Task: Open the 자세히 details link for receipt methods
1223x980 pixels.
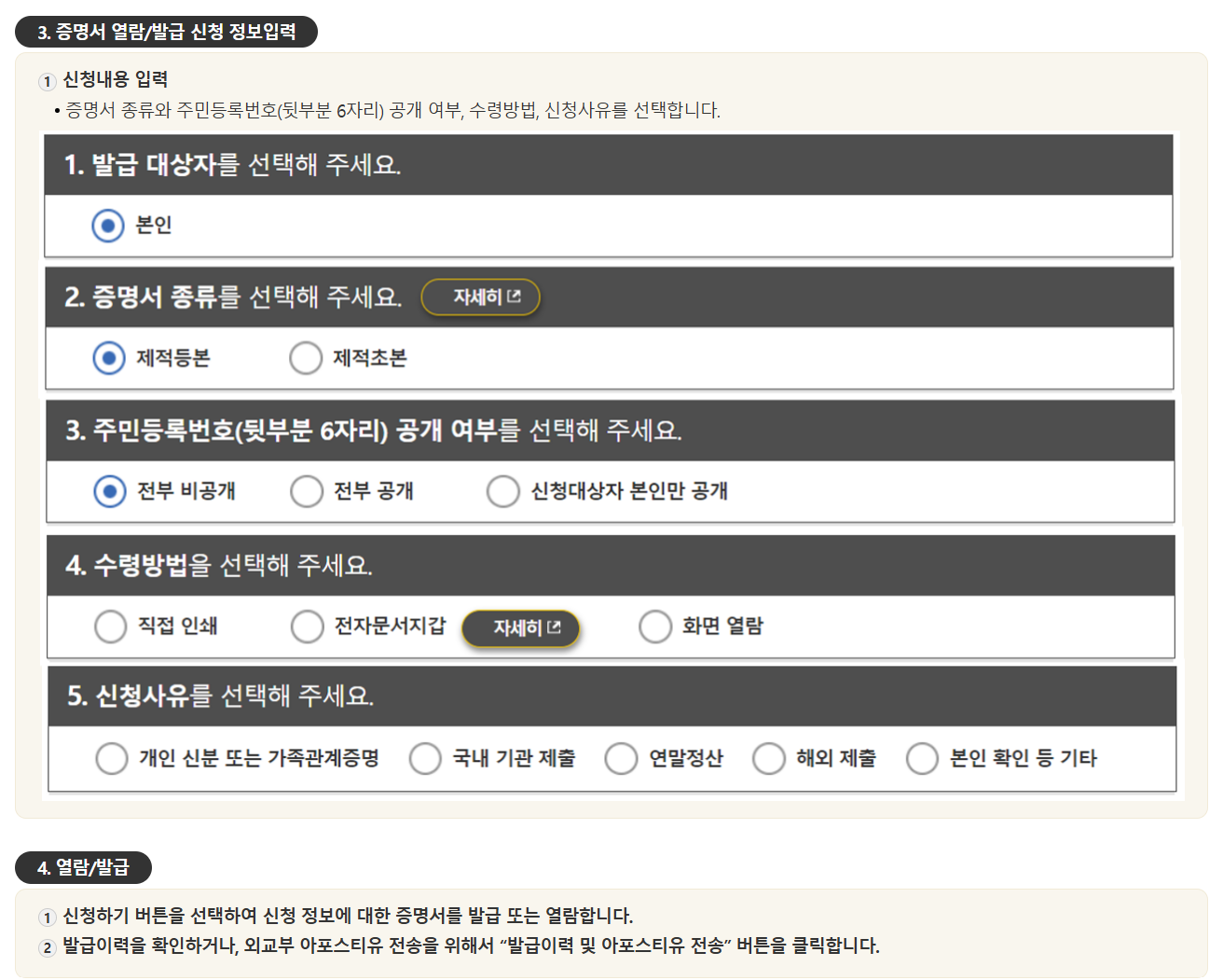Action: [x=520, y=628]
